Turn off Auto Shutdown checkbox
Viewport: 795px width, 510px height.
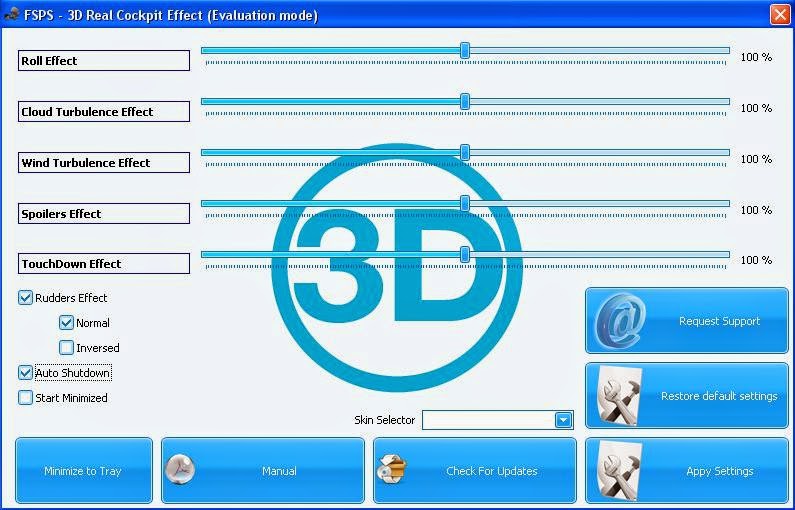click(25, 373)
